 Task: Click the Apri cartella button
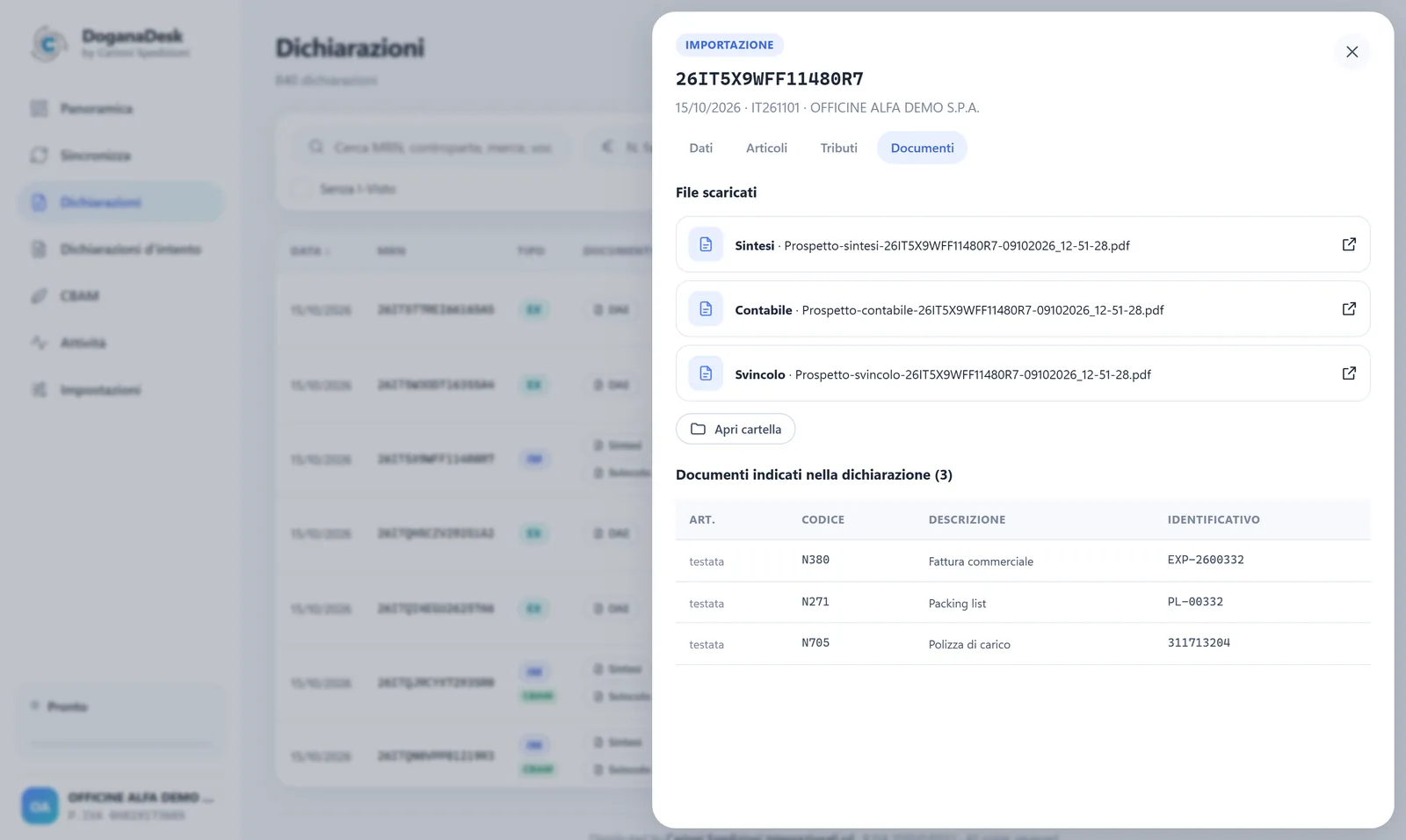tap(736, 429)
